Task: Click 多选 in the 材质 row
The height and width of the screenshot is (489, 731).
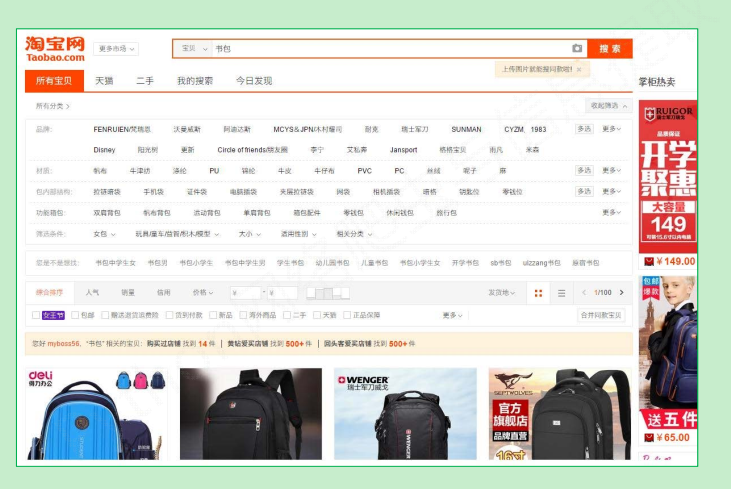Action: [584, 170]
